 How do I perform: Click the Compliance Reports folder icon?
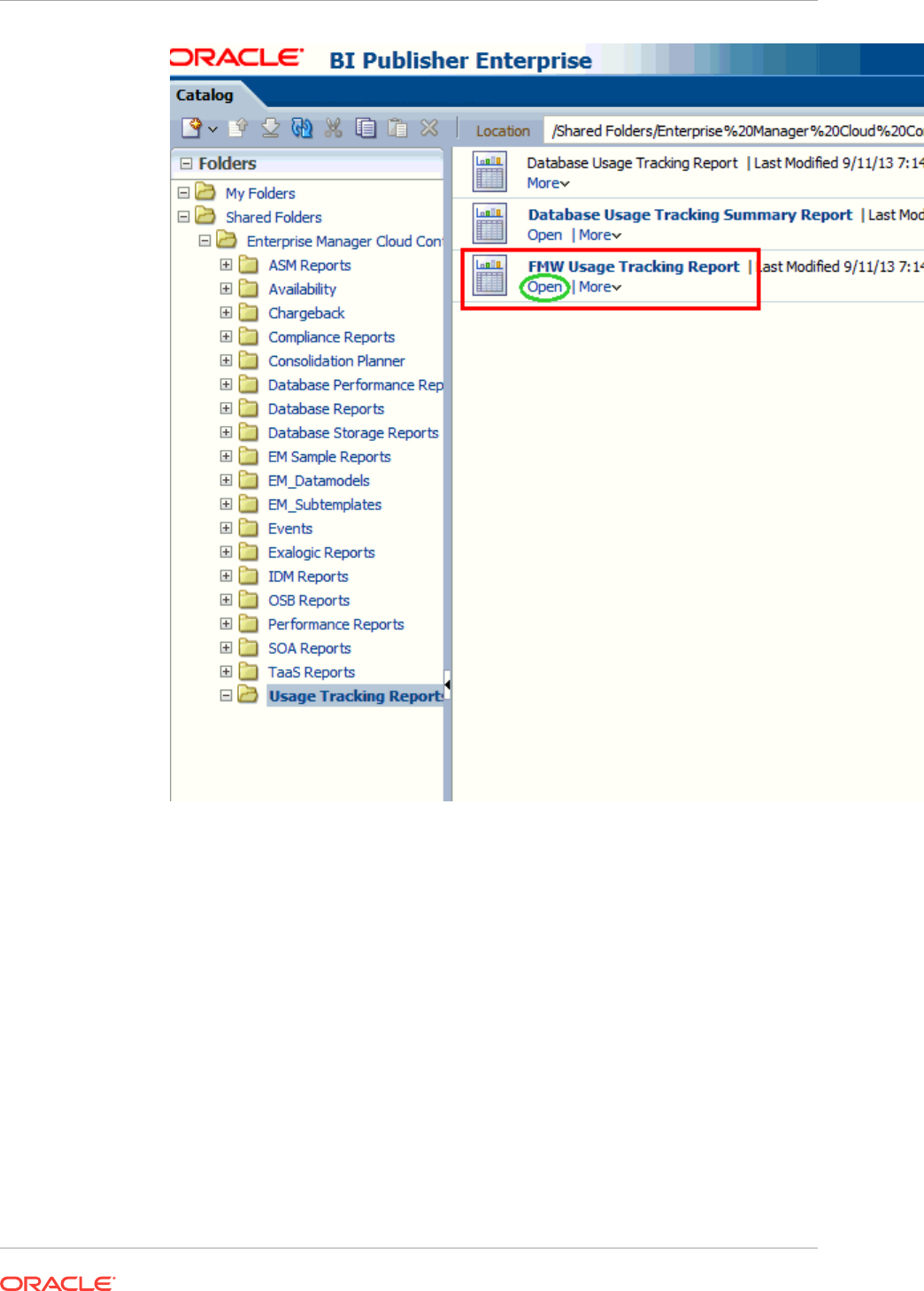249,336
